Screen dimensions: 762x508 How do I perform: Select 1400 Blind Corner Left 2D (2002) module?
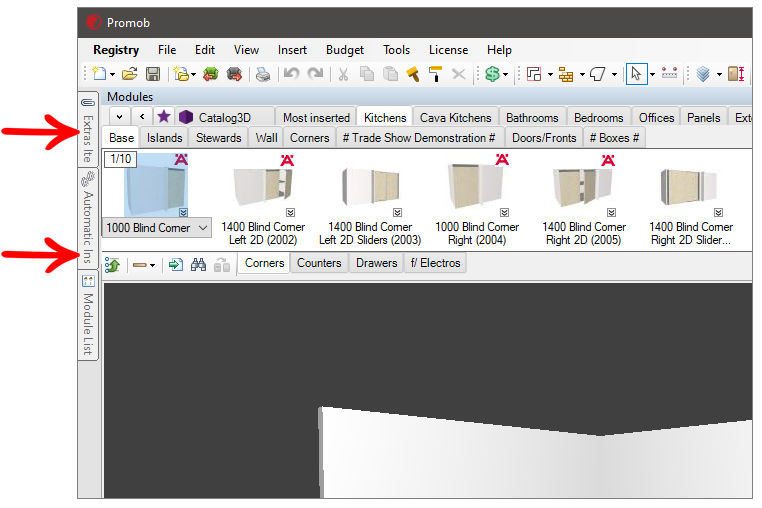pos(263,199)
